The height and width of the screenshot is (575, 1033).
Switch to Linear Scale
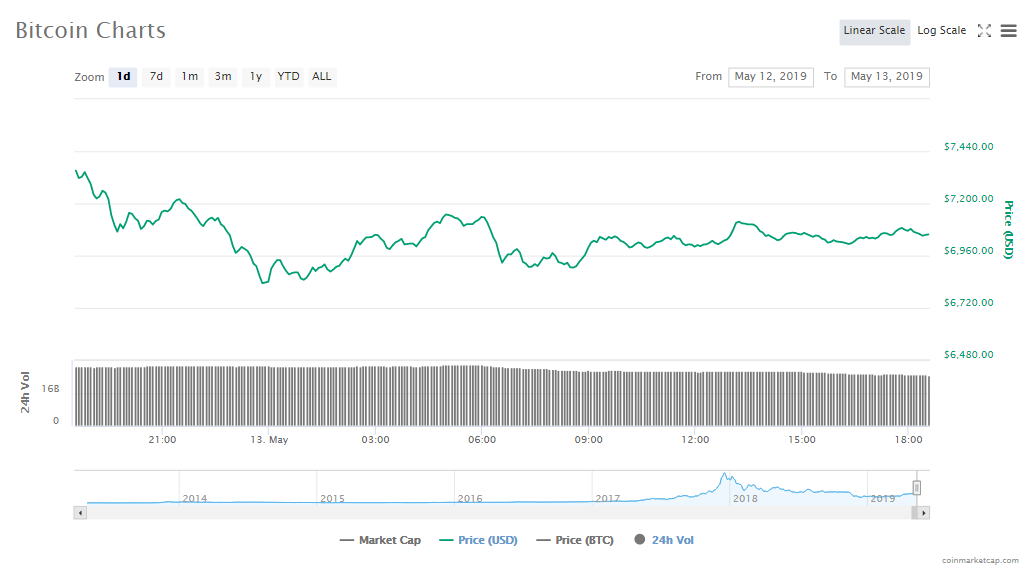click(x=874, y=31)
